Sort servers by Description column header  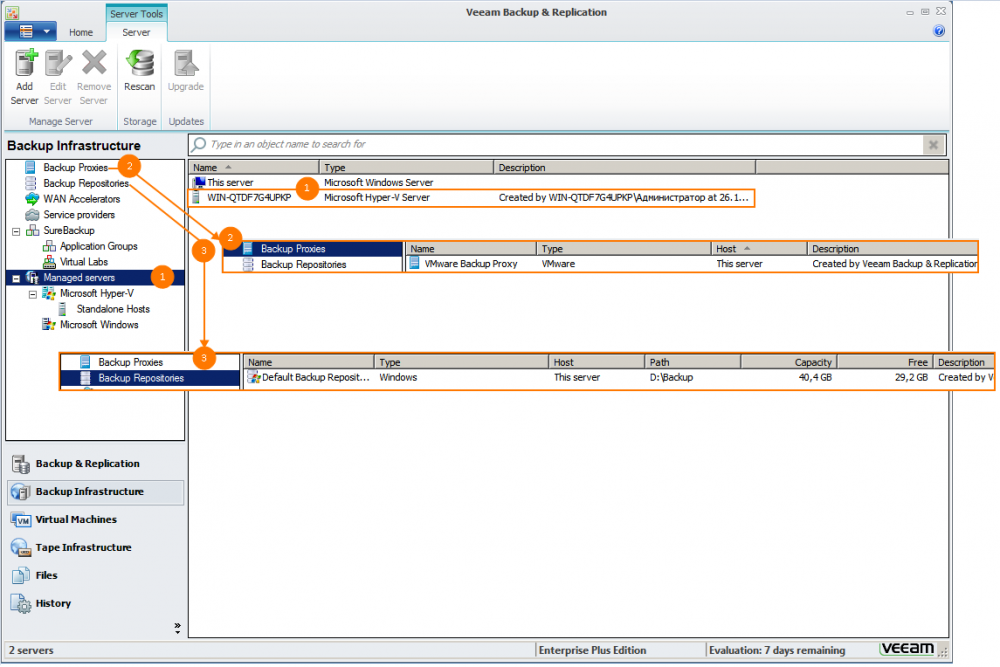(x=624, y=168)
